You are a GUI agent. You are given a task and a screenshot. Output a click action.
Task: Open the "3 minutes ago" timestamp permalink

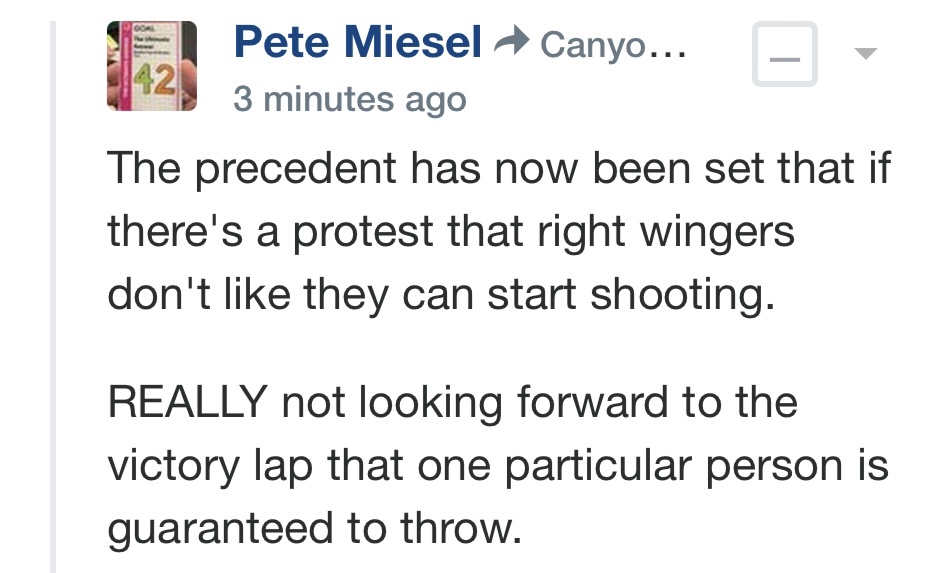349,100
